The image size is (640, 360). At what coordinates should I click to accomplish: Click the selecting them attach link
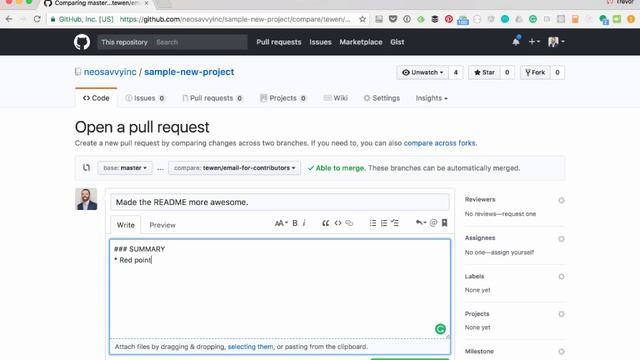(250, 347)
